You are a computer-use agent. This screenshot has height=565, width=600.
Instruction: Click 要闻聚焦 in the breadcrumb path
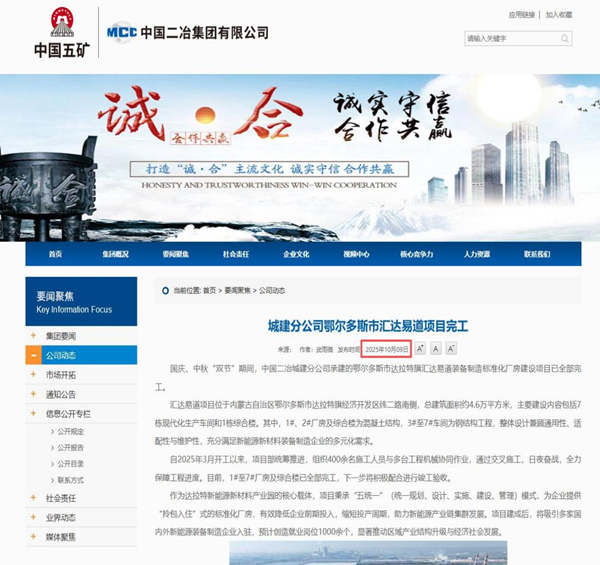pos(238,290)
